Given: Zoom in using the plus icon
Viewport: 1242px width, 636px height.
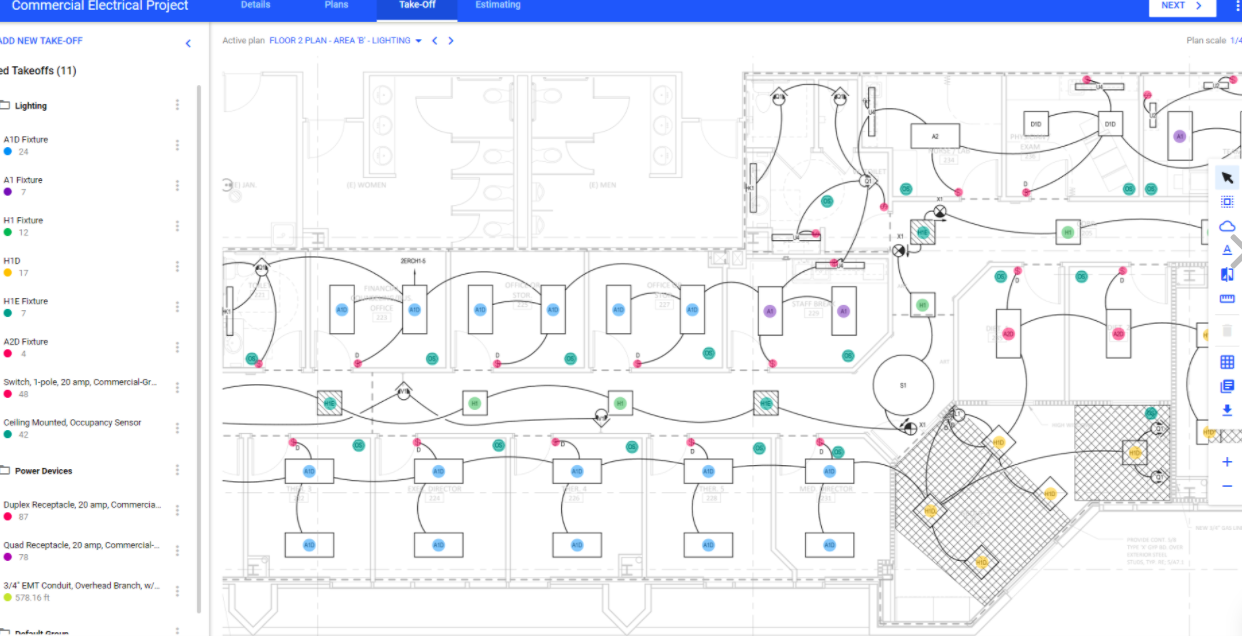Looking at the screenshot, I should tap(1227, 462).
